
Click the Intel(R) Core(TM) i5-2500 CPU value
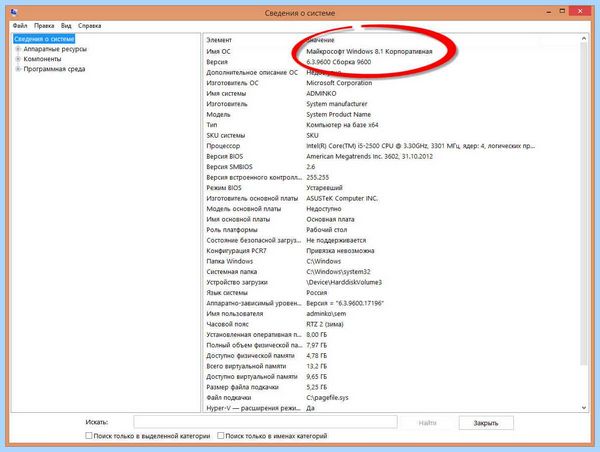point(421,146)
